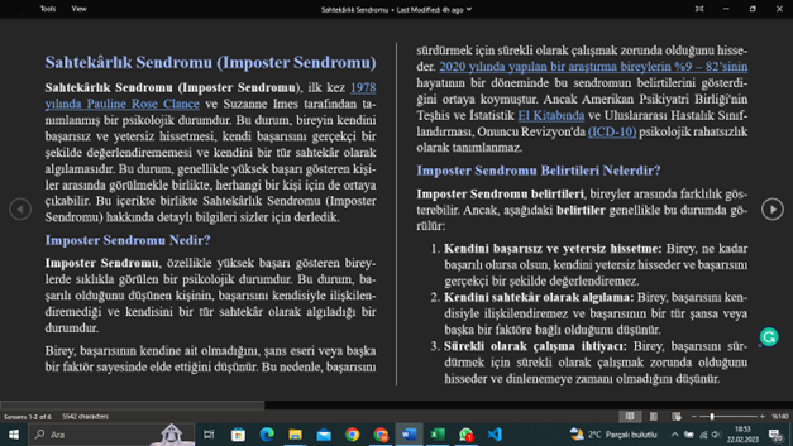Open weather widget '2°C Parçalı bulutlu'

[613, 434]
